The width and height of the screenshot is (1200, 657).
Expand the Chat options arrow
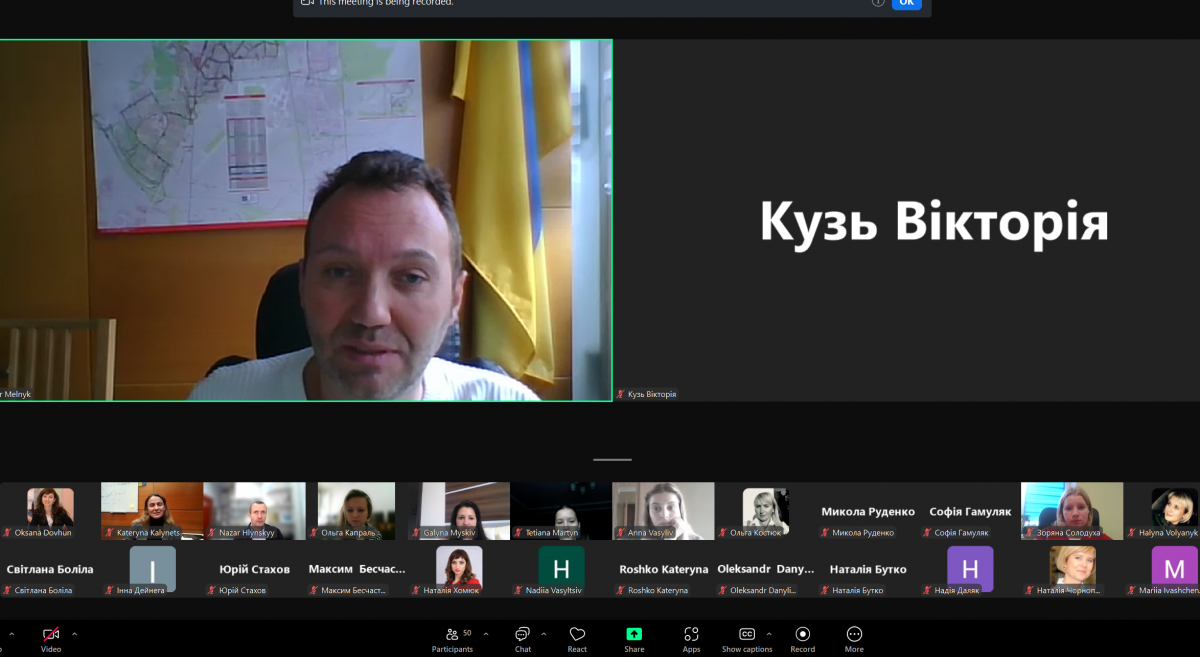click(x=543, y=634)
